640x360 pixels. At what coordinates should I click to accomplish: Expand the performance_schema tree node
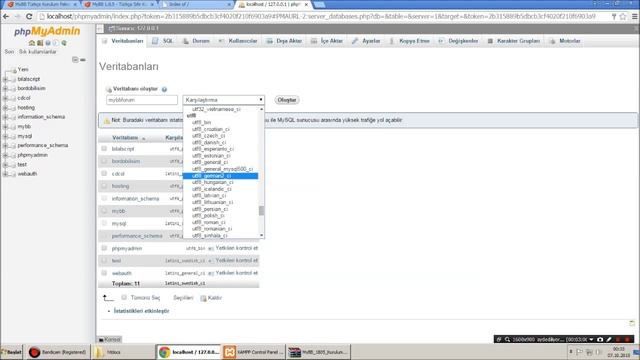point(5,146)
